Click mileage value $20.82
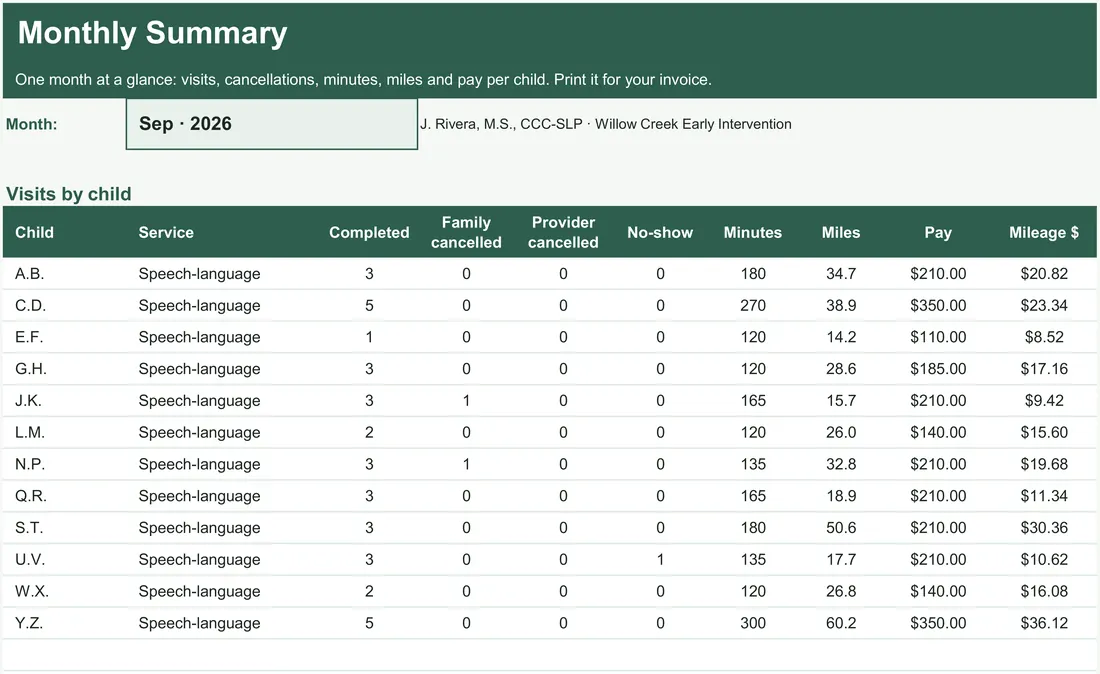Screen dimensions: 1100x674 (1044, 274)
